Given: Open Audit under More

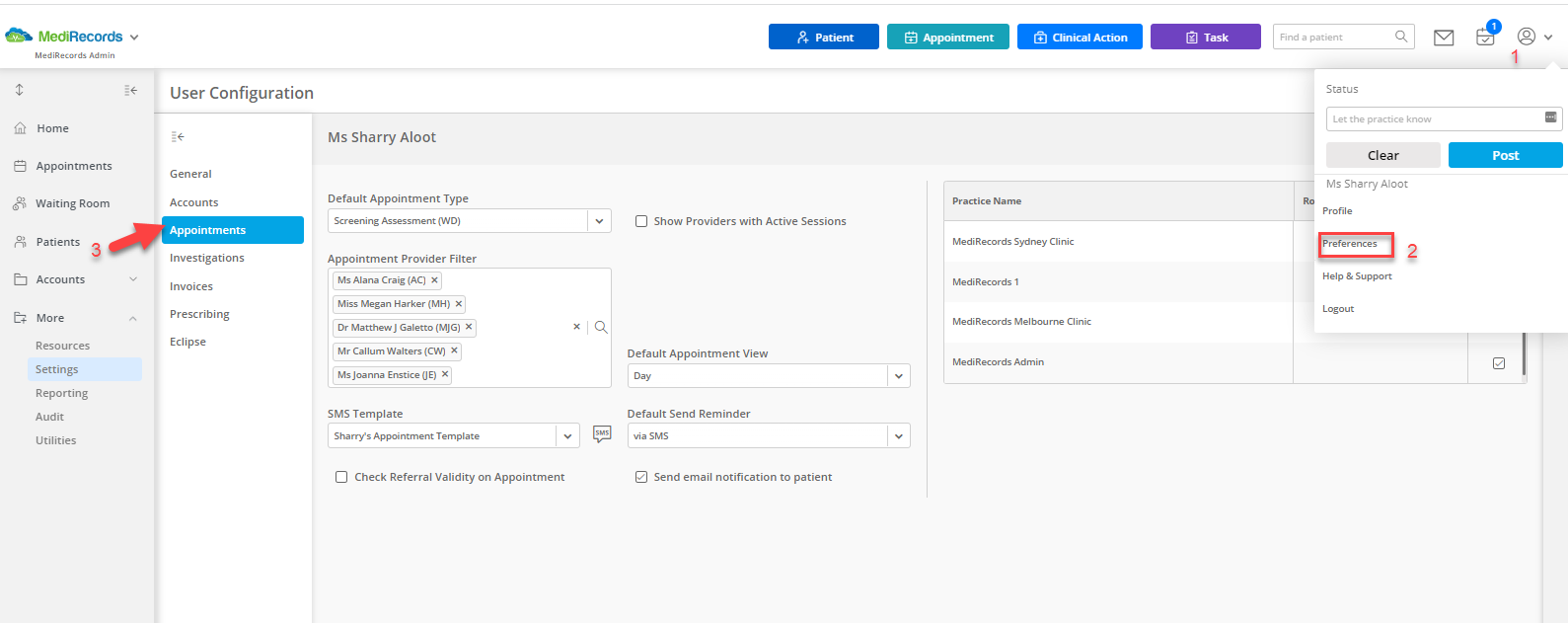Looking at the screenshot, I should coord(49,417).
